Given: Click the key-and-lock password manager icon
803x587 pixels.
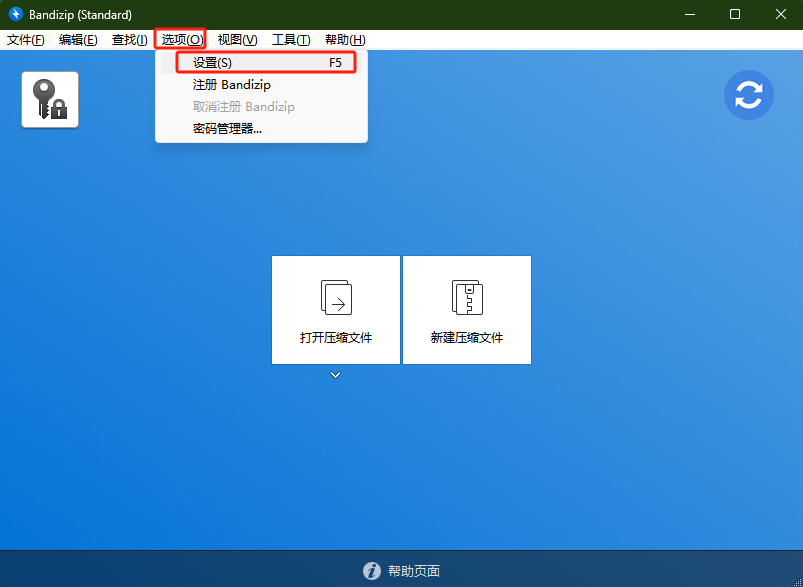Looking at the screenshot, I should (50, 100).
